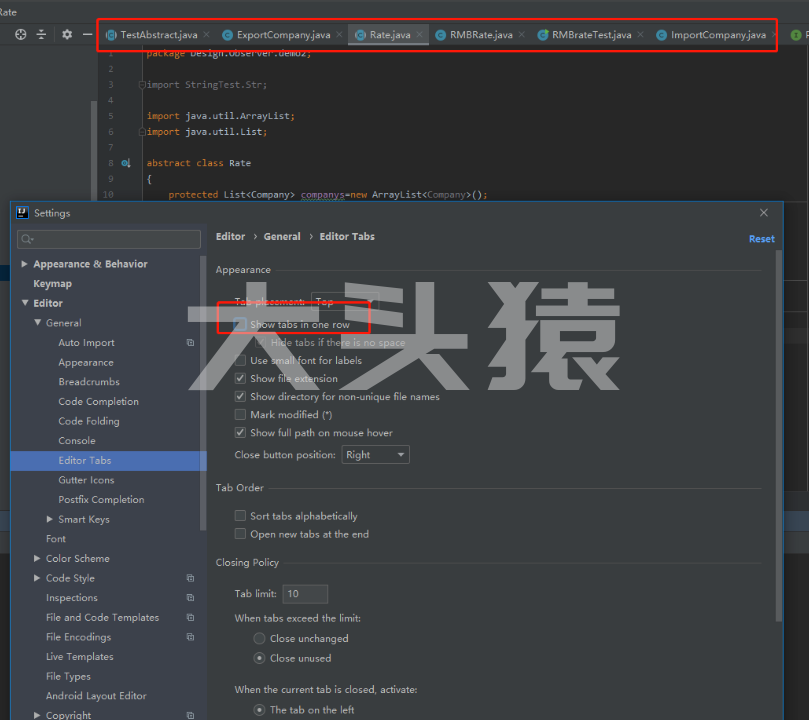Screen dimensions: 809x720
Task: Expand the Appearance & Behavior tree node
Action: [25, 264]
